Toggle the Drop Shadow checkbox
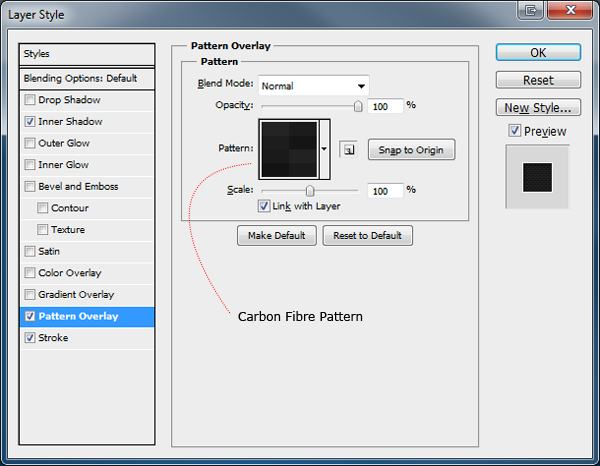This screenshot has width=600, height=466. coord(29,100)
